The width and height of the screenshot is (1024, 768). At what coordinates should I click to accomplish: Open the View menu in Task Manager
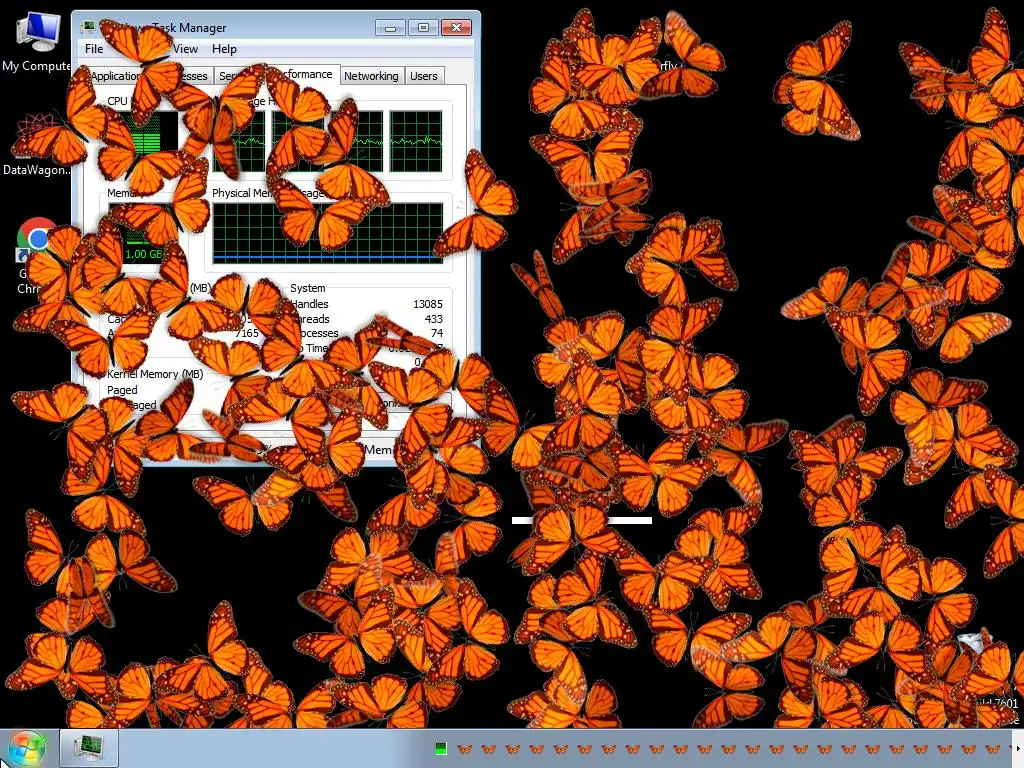pos(185,49)
